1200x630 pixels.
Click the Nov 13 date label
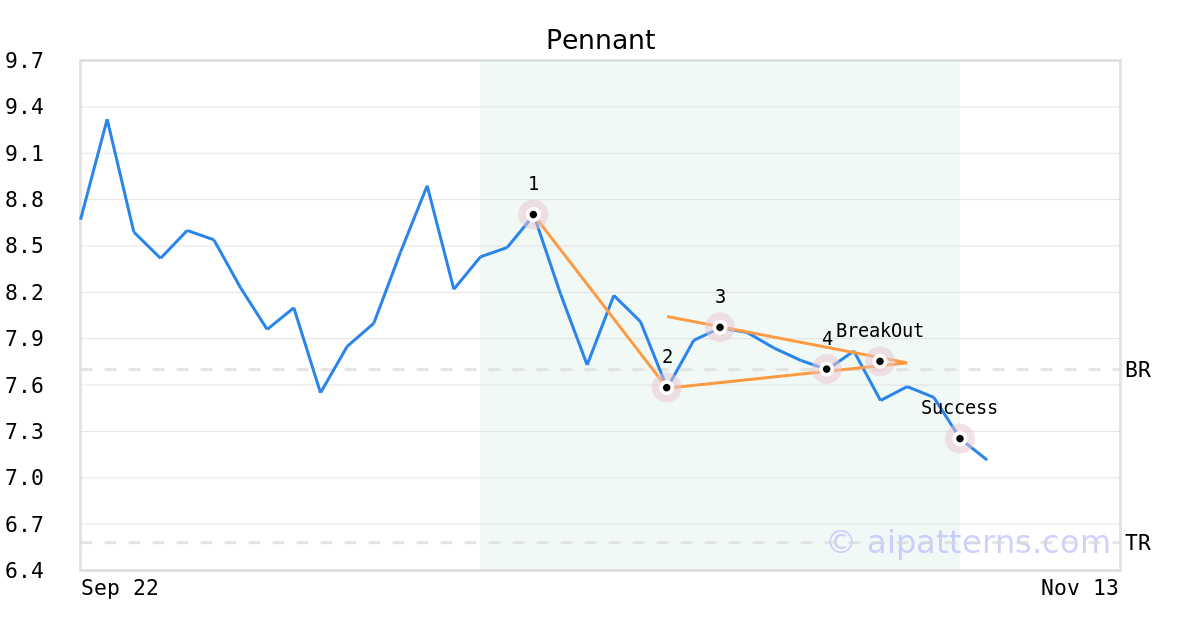point(1079,588)
